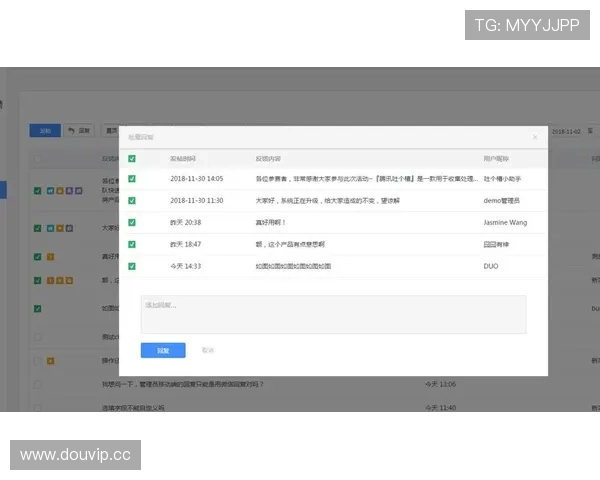Click the orange tag icon in background 真好用 row
The height and width of the screenshot is (480, 600).
coord(51,256)
